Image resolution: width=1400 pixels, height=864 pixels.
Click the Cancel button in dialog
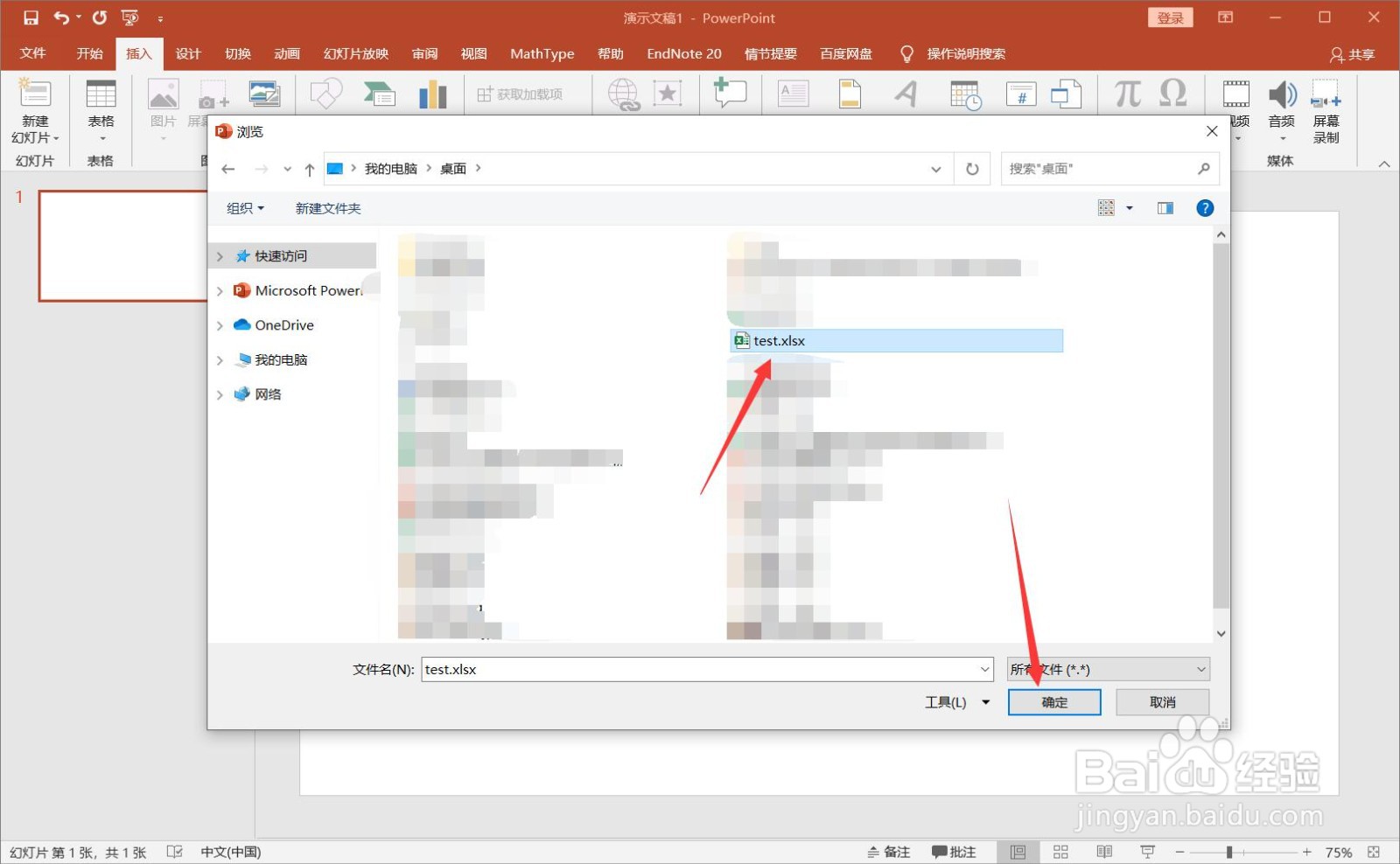coord(1163,702)
